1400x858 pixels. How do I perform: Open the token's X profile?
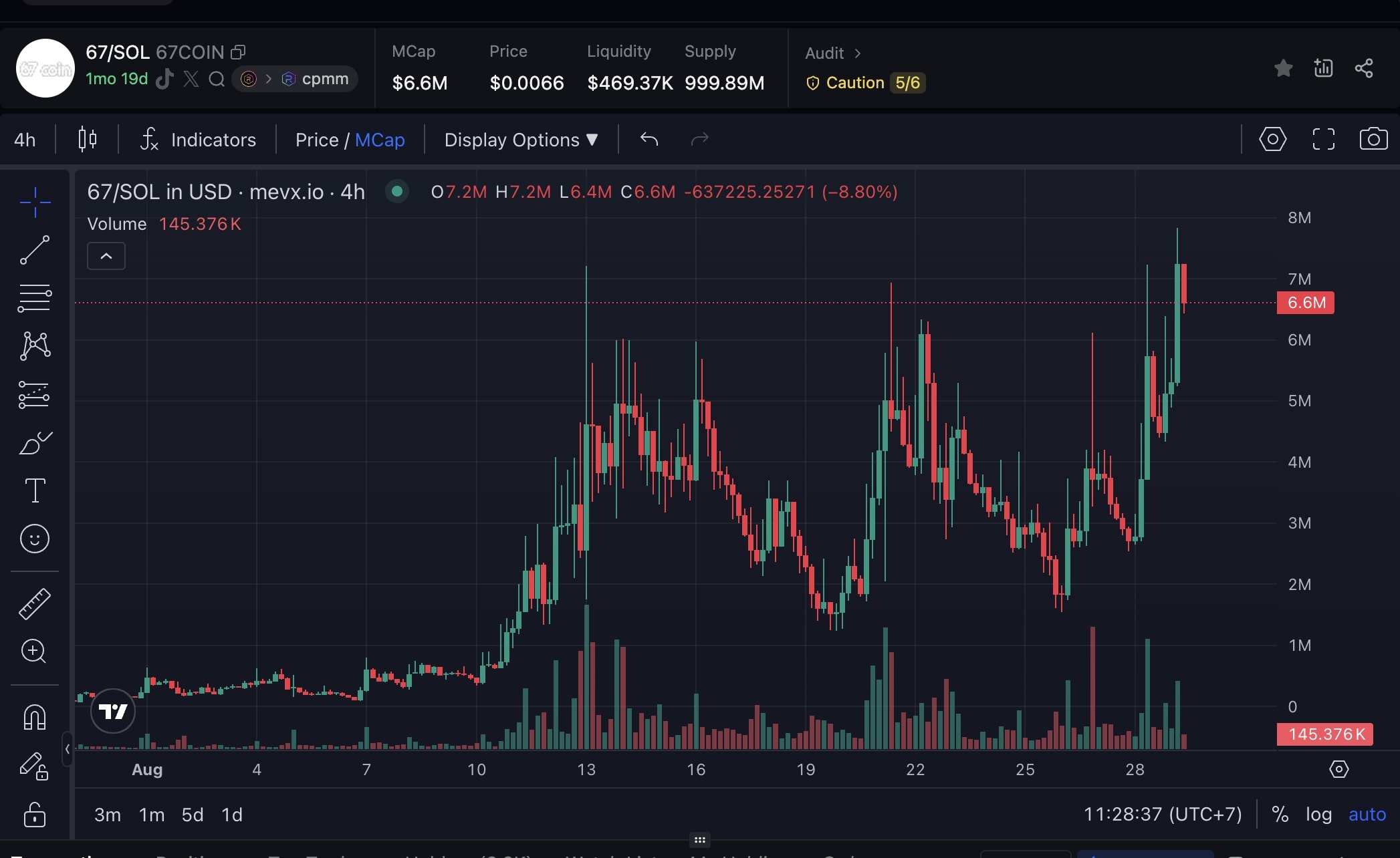click(x=191, y=79)
